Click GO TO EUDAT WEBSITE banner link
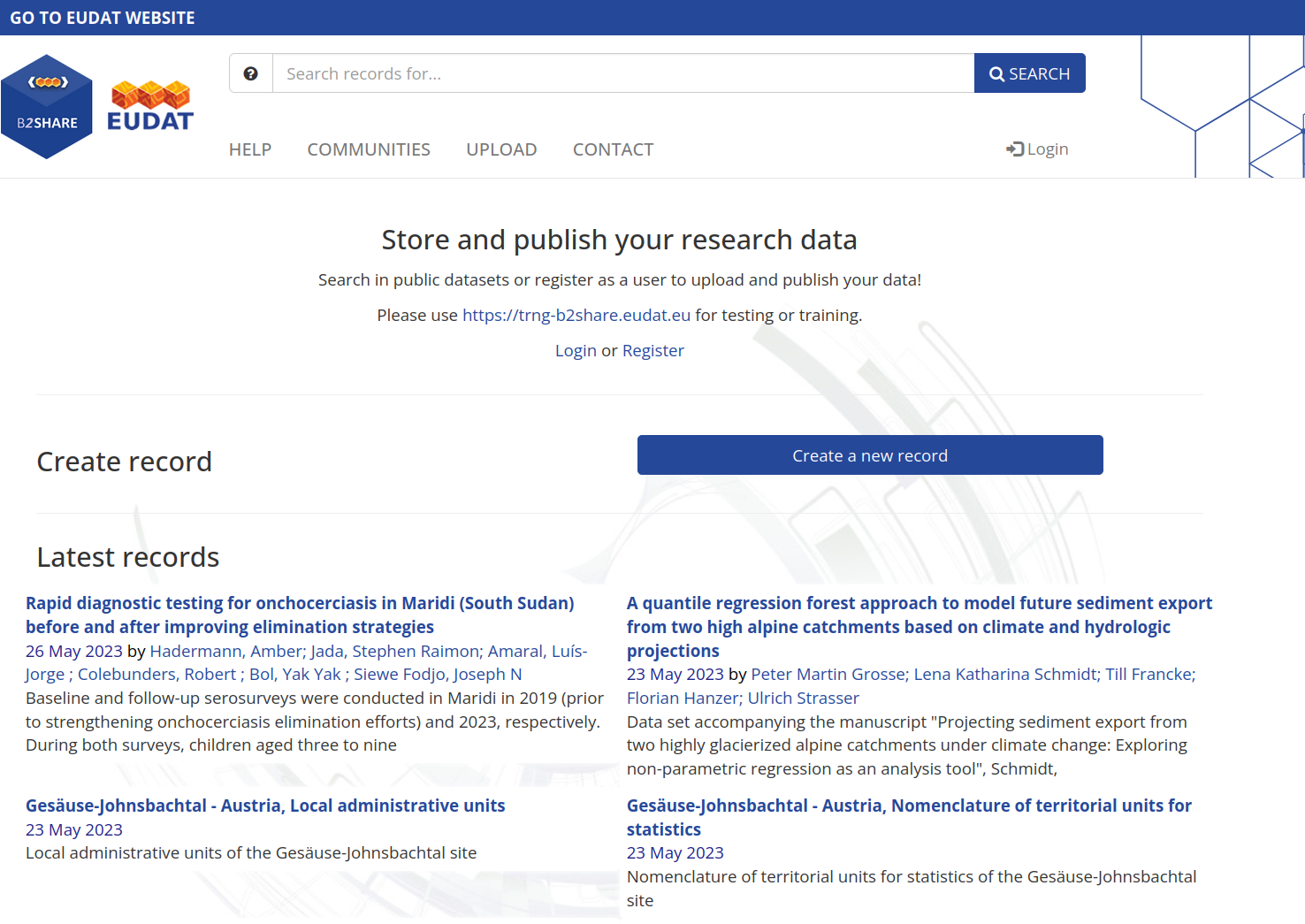This screenshot has height=924, width=1305. [103, 18]
